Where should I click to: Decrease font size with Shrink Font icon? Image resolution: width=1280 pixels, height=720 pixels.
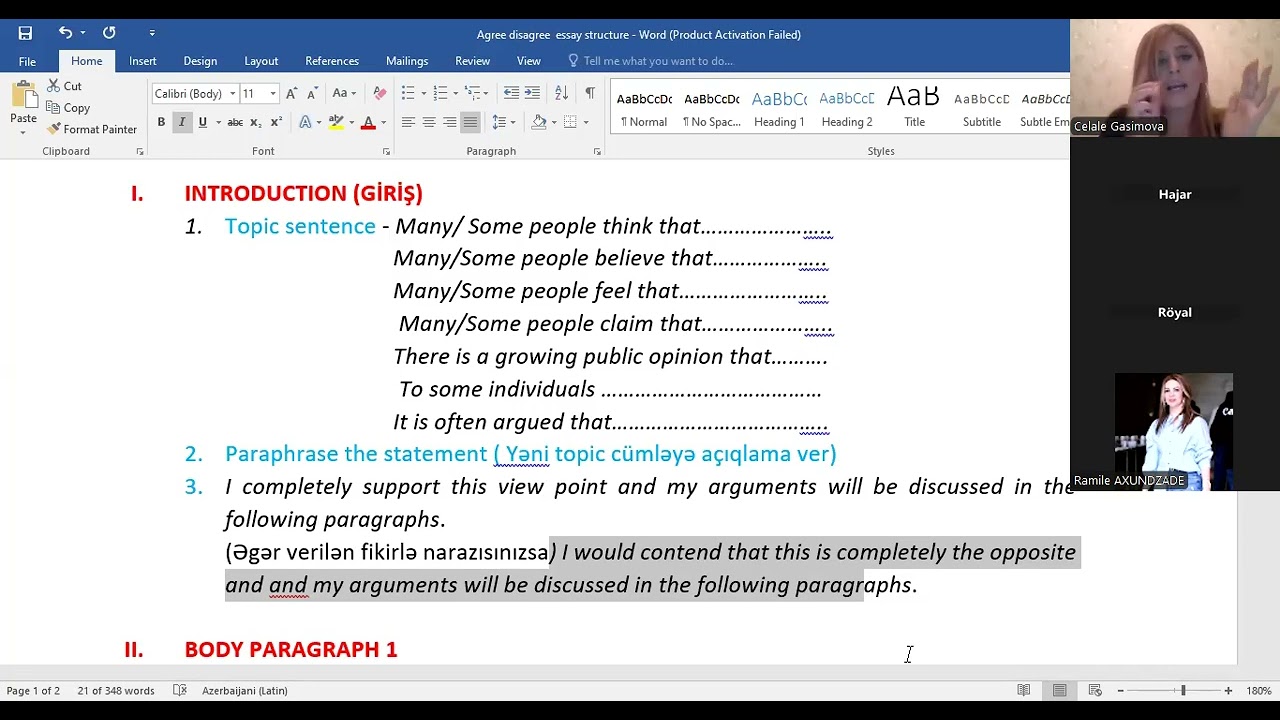coord(311,93)
